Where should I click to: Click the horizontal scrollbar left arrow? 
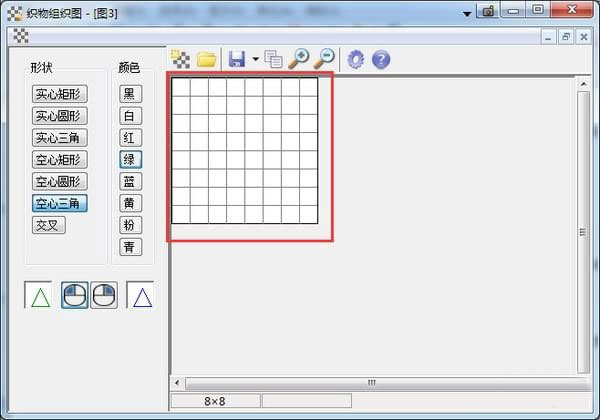click(177, 383)
